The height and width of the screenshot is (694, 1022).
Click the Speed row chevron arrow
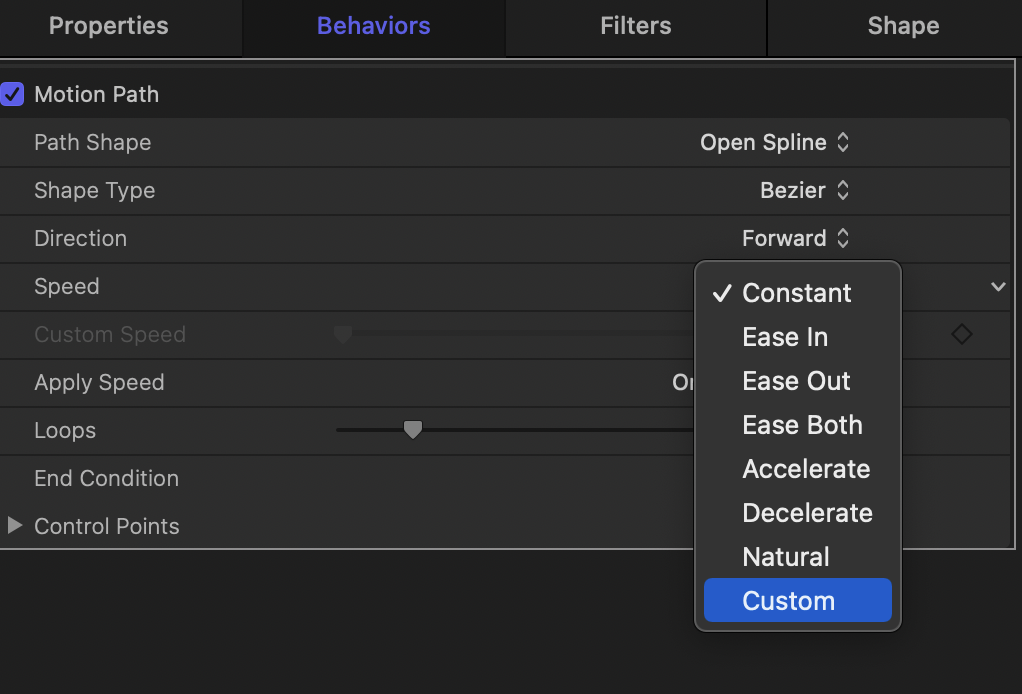point(997,287)
